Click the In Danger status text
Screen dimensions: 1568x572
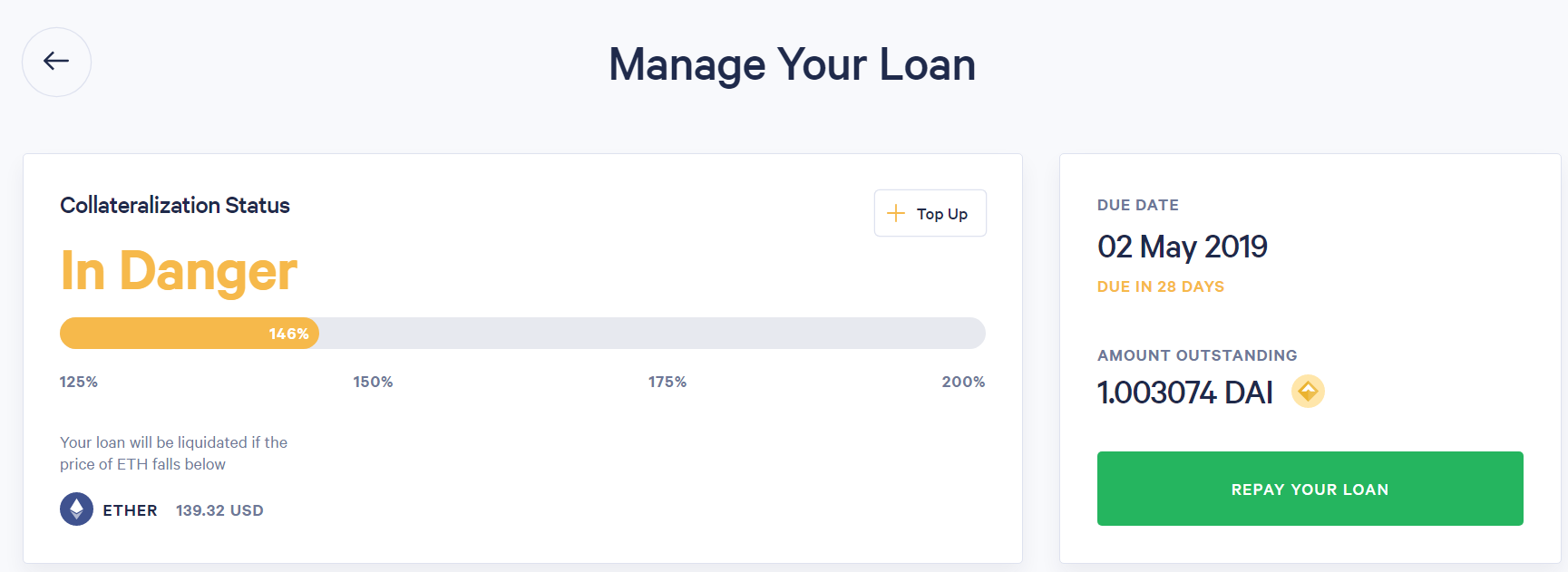pos(179,270)
